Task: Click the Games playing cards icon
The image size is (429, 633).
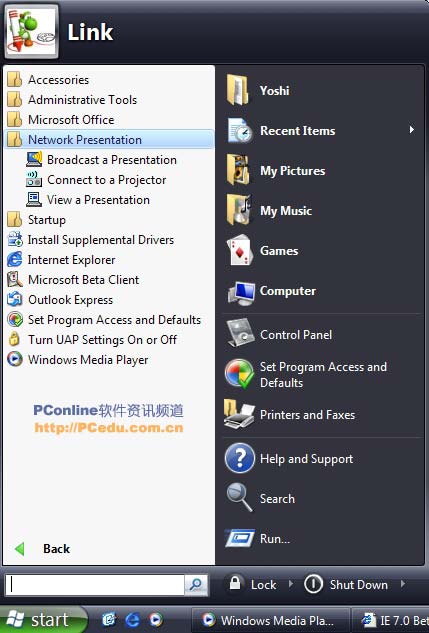Action: [240, 250]
